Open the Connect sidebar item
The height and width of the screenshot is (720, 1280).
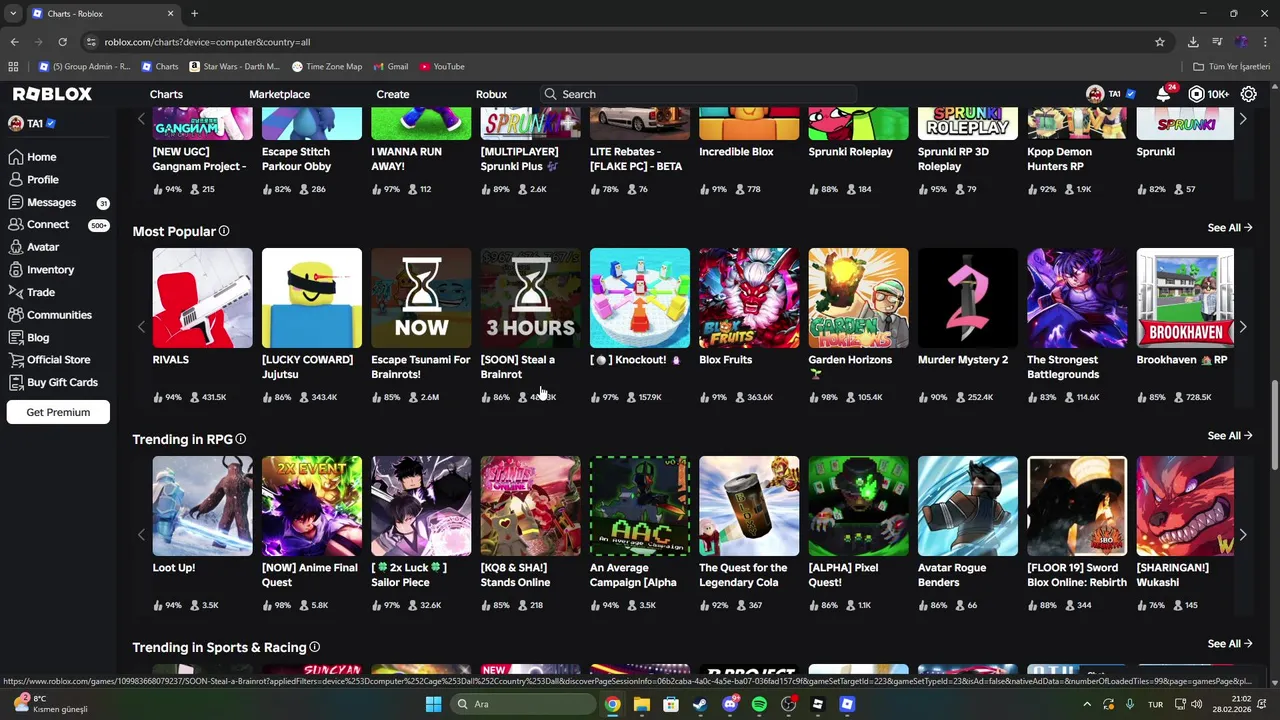tap(58, 225)
